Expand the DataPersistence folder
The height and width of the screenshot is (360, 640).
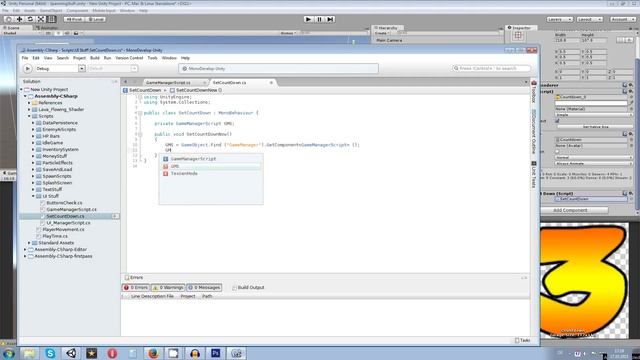coord(33,123)
